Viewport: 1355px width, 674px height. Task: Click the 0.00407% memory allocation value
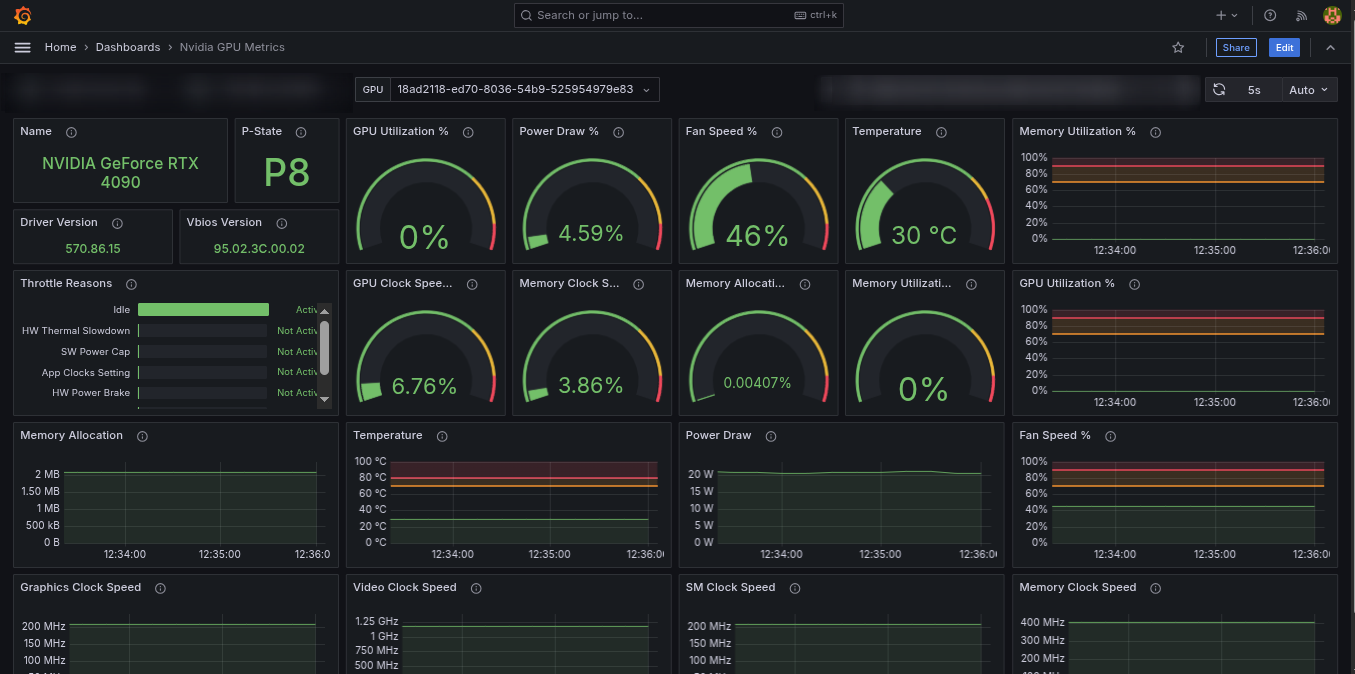click(x=757, y=383)
